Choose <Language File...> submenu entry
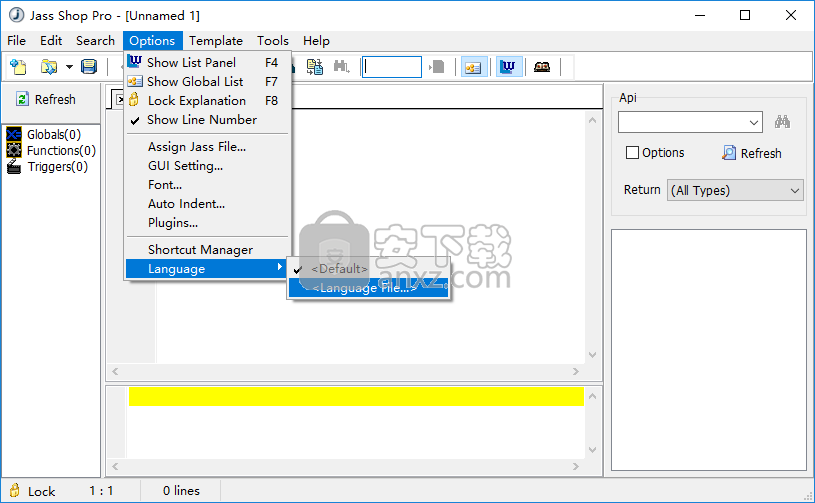The height and width of the screenshot is (503, 815). click(x=368, y=288)
